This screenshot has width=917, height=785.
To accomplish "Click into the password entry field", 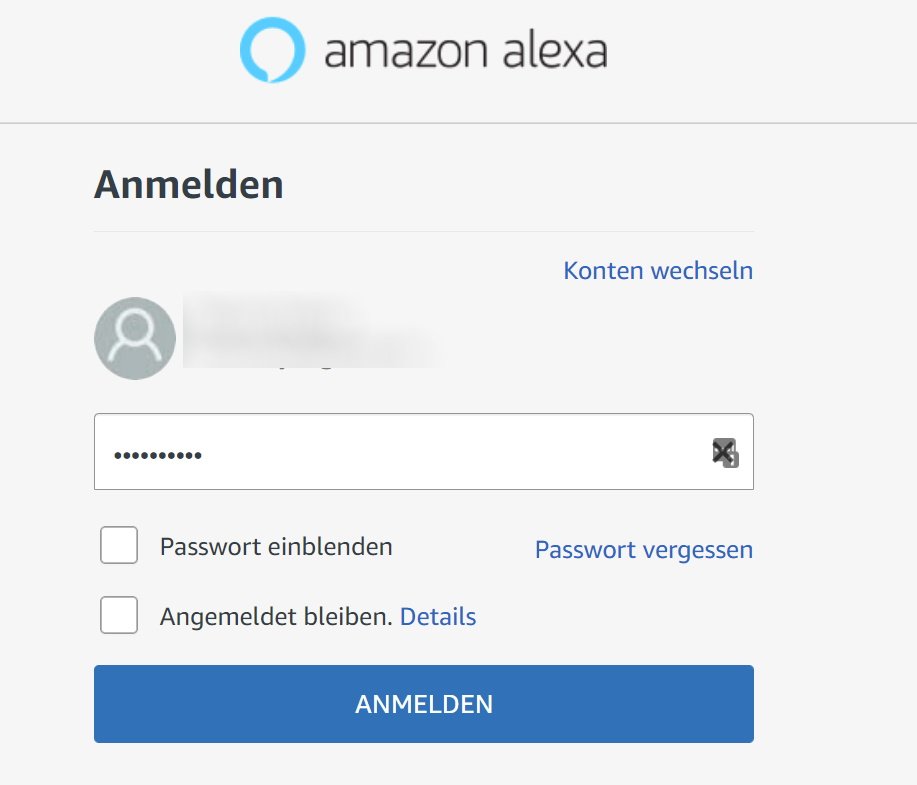I will 400,452.
